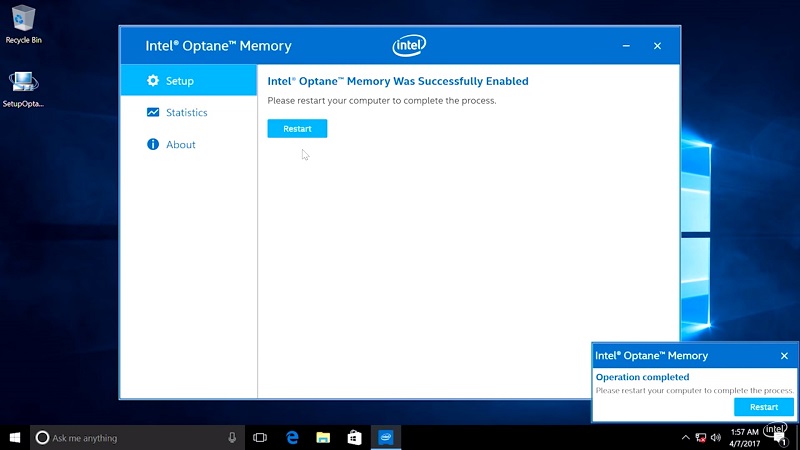Screen dimensions: 800x450
Task: Open Task View on taskbar
Action: click(x=260, y=438)
